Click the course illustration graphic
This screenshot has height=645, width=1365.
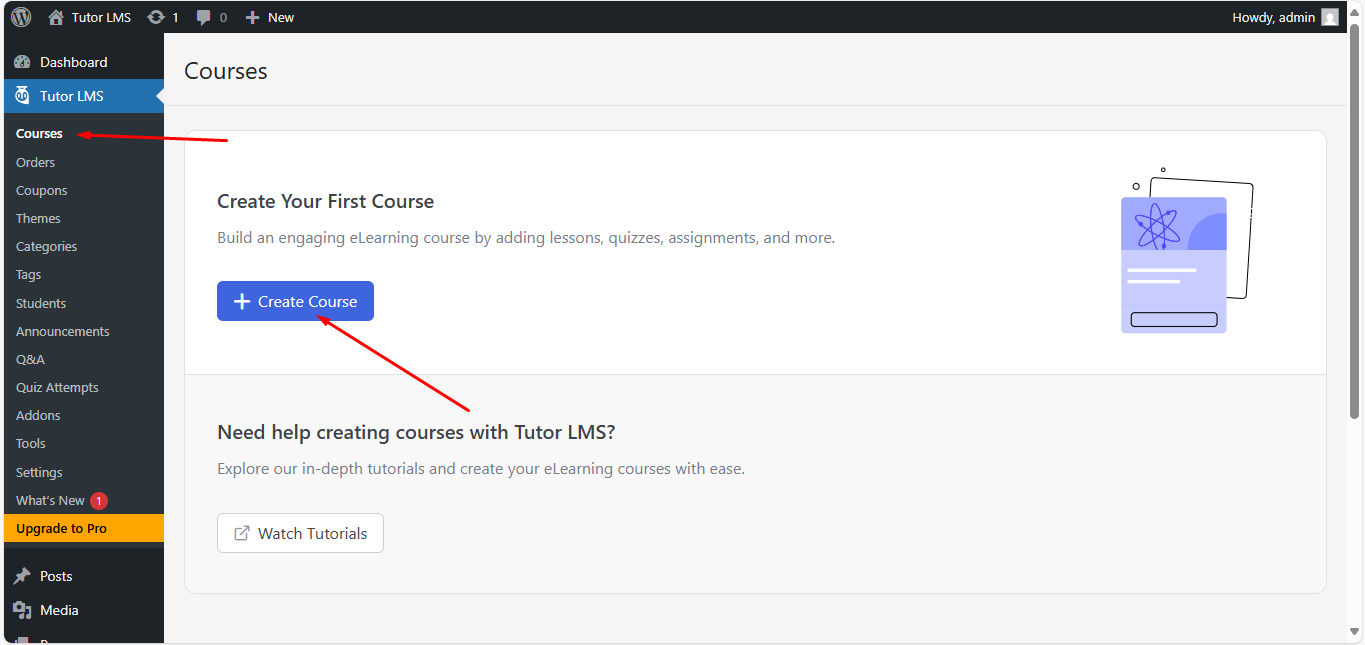coord(1186,251)
